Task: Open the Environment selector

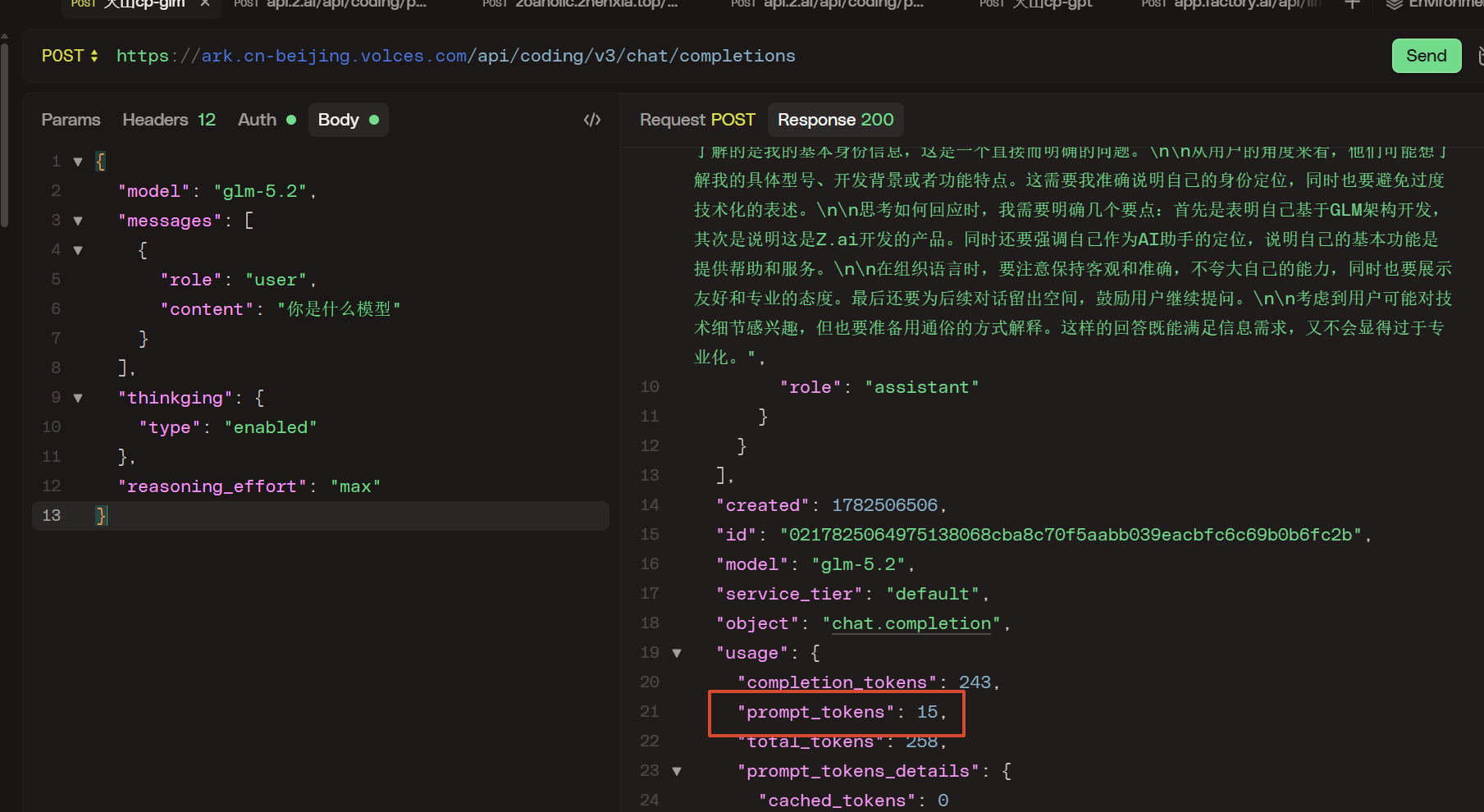Action: [1436, 4]
